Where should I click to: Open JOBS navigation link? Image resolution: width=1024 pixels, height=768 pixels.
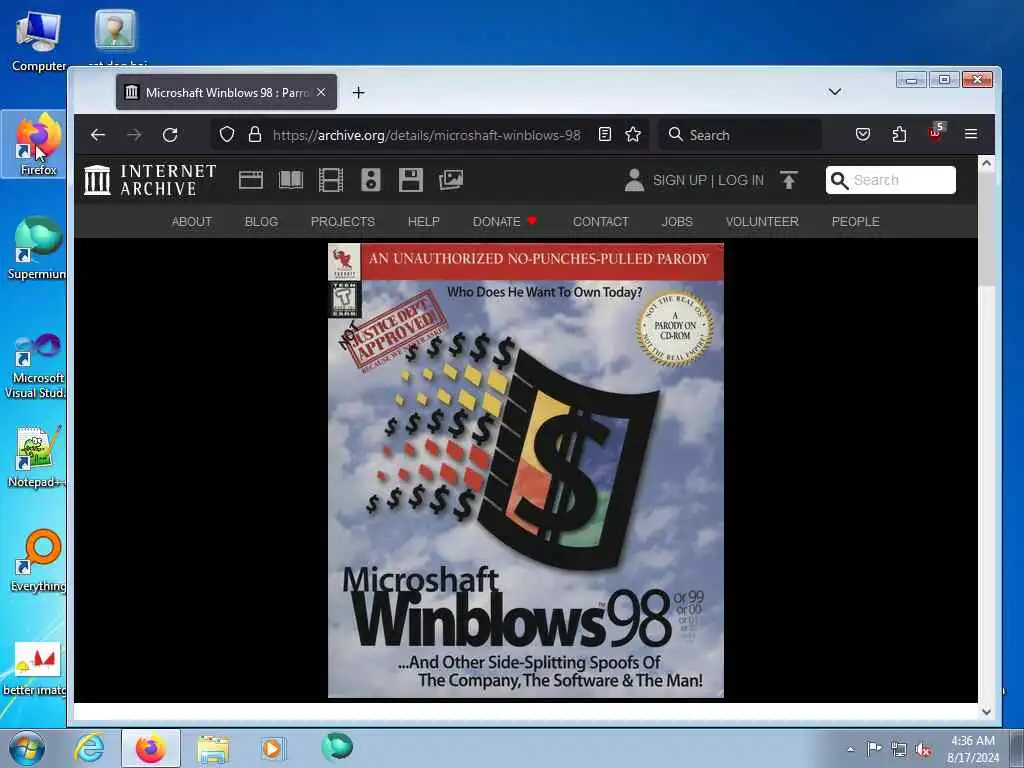click(x=677, y=221)
